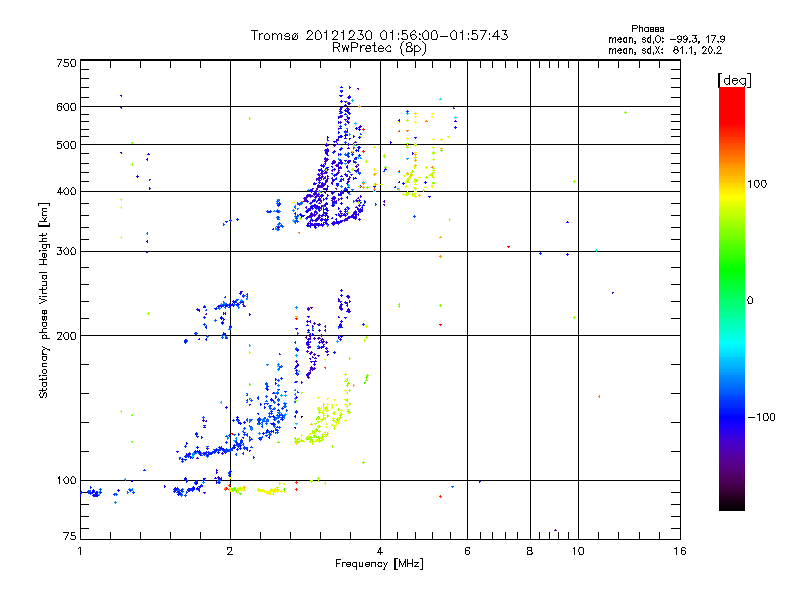Click the y-axis tick label '750'

coord(67,64)
